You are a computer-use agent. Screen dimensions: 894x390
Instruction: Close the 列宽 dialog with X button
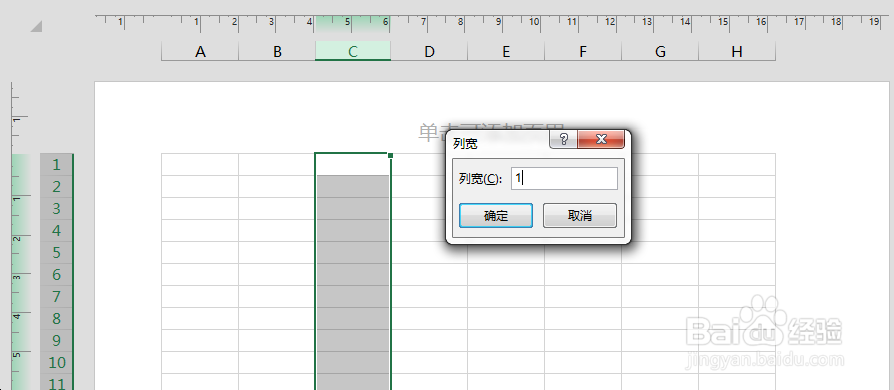[x=601, y=139]
